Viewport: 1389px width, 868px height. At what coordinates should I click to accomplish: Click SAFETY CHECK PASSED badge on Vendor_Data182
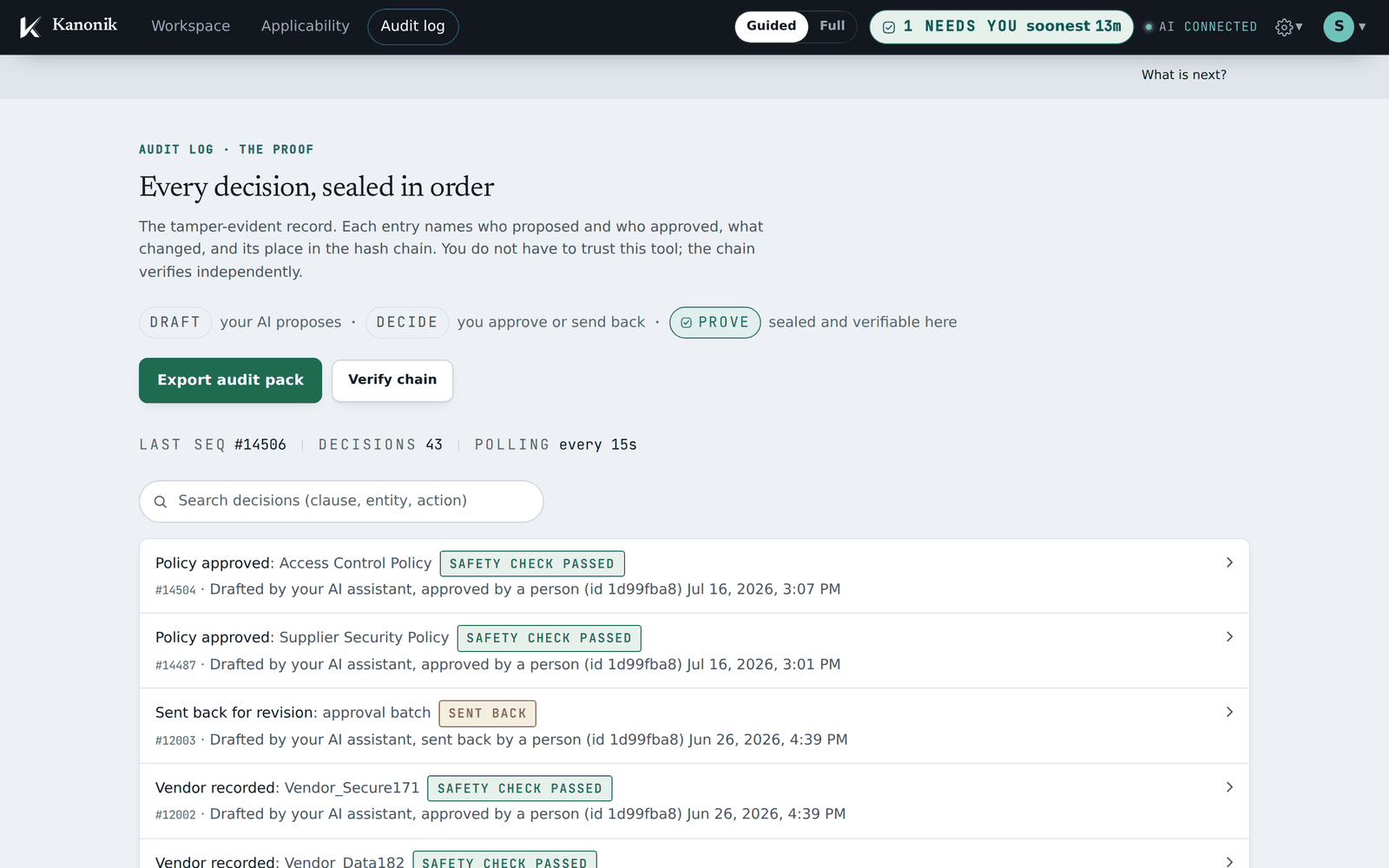[504, 861]
